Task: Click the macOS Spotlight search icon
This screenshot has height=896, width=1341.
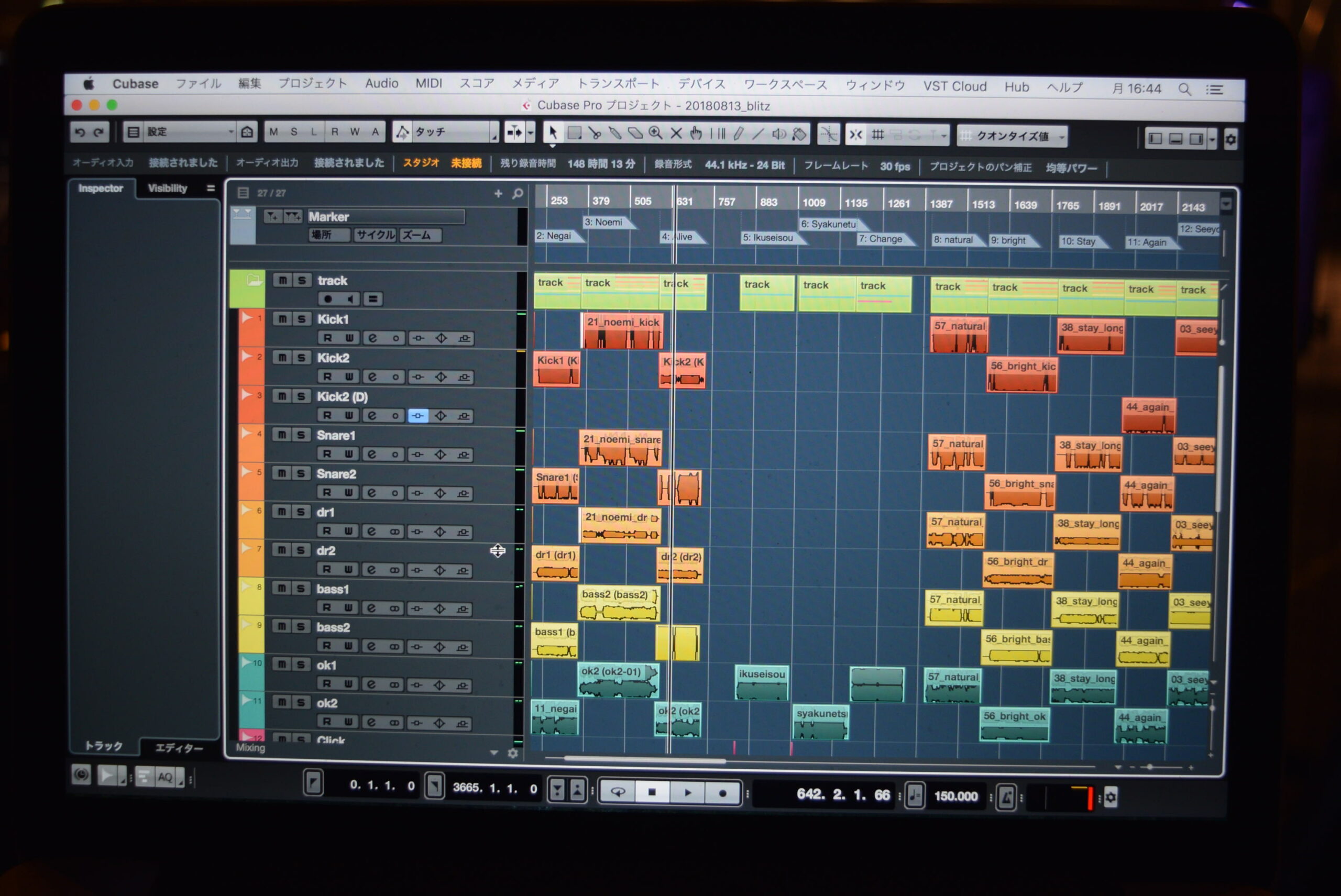Action: click(1184, 89)
